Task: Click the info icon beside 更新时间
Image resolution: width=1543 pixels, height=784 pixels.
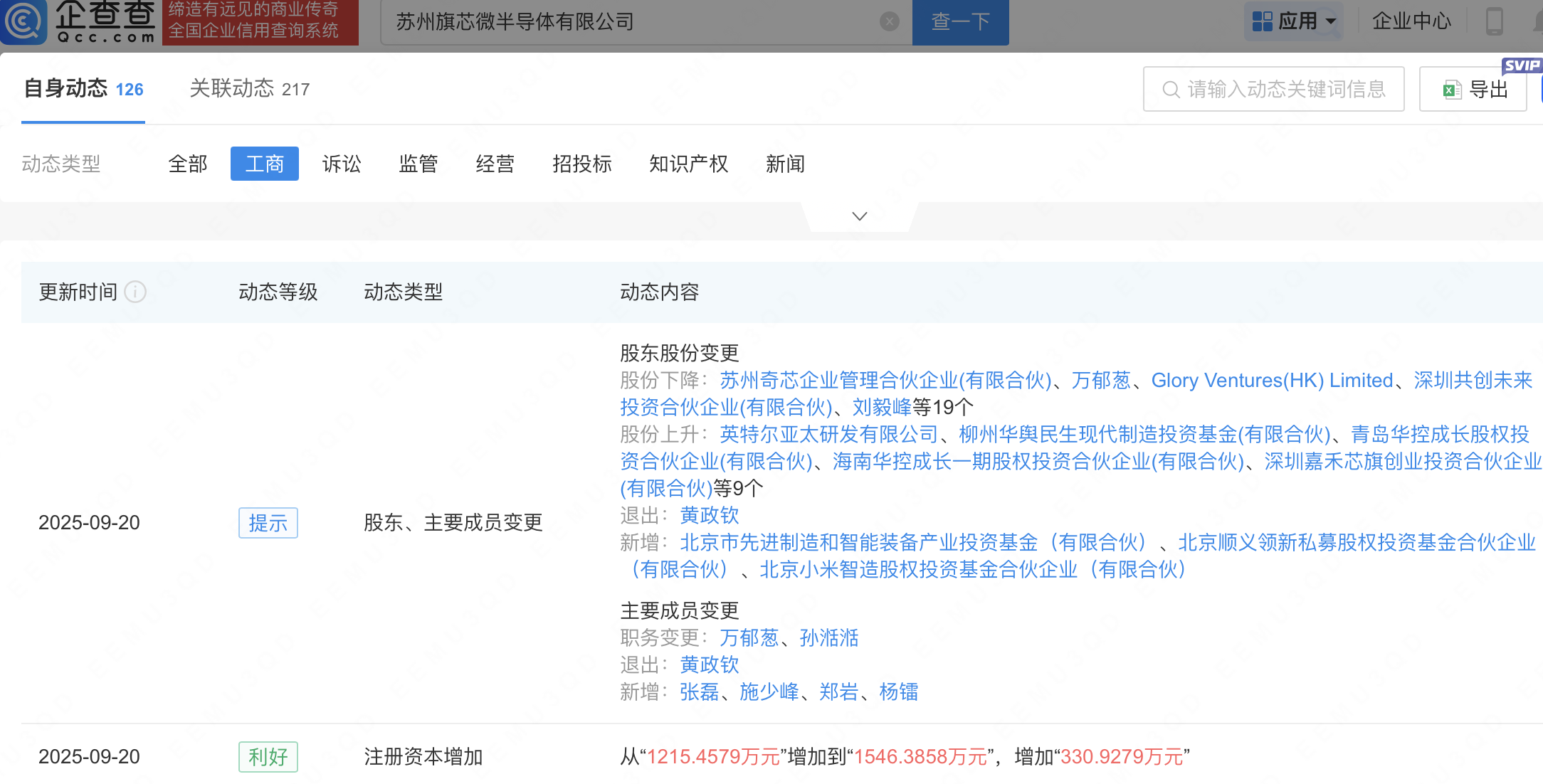Action: [135, 292]
